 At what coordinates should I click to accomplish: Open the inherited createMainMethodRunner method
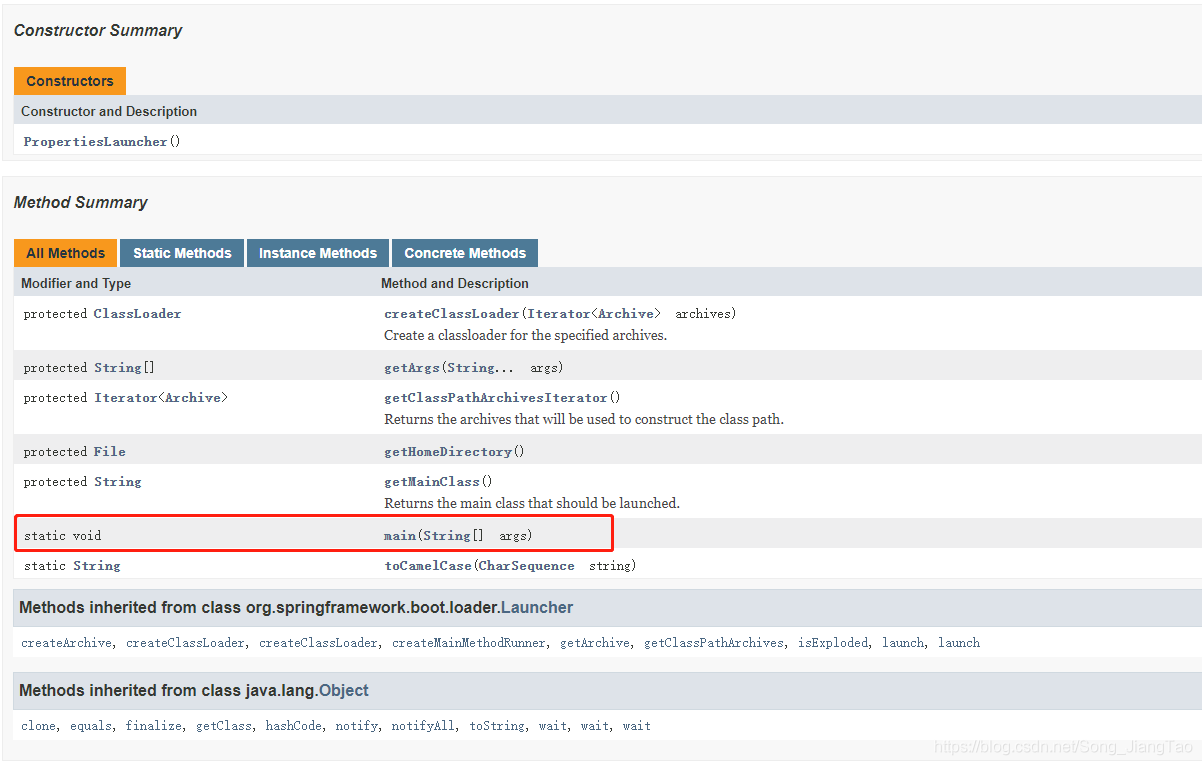pyautogui.click(x=469, y=643)
